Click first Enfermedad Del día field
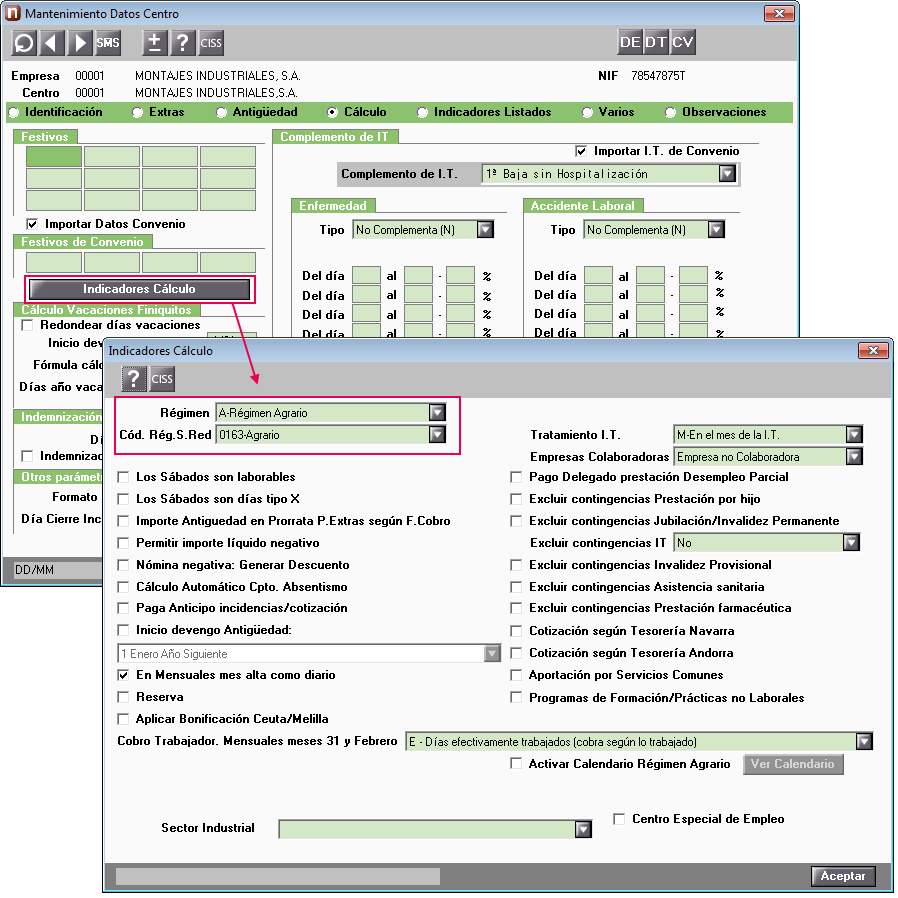 [x=367, y=275]
